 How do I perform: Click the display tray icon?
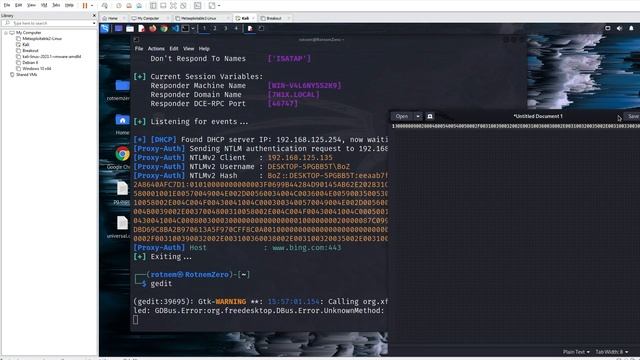click(x=607, y=28)
